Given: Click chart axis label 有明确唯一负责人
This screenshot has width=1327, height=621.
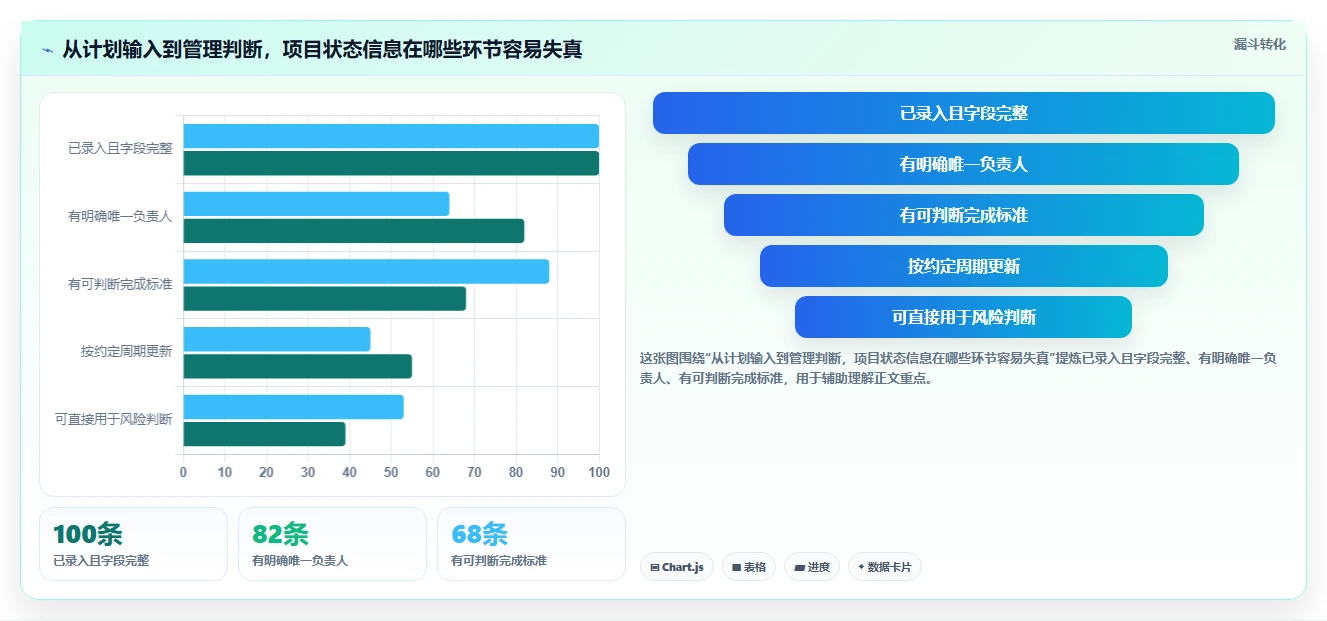Looking at the screenshot, I should (120, 216).
